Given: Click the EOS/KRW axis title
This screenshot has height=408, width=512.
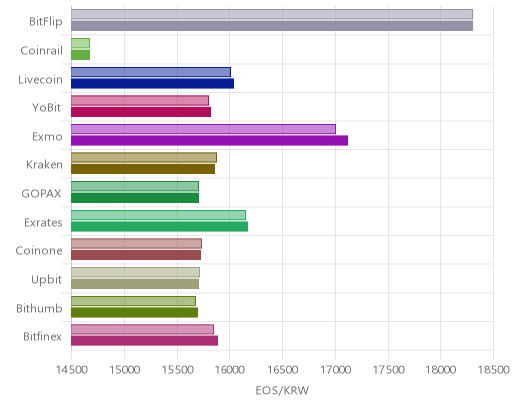Looking at the screenshot, I should (282, 390).
